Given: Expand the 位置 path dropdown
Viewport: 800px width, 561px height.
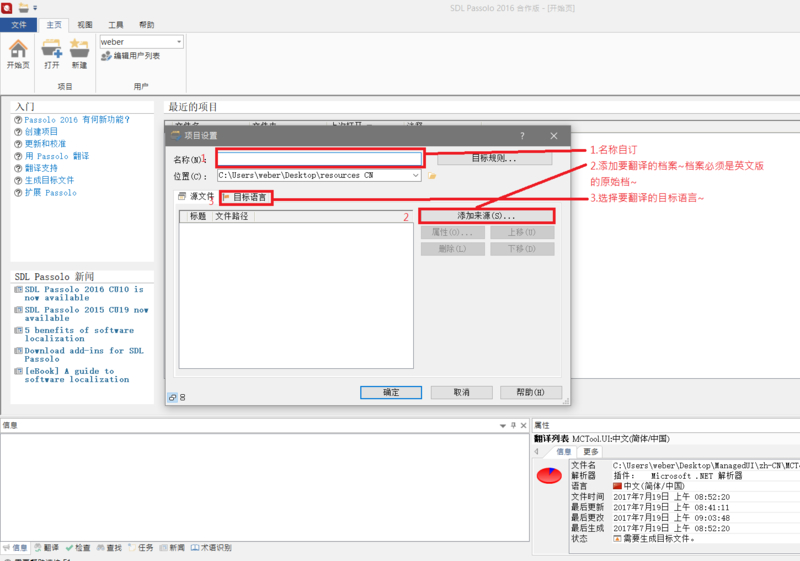Looking at the screenshot, I should (416, 175).
